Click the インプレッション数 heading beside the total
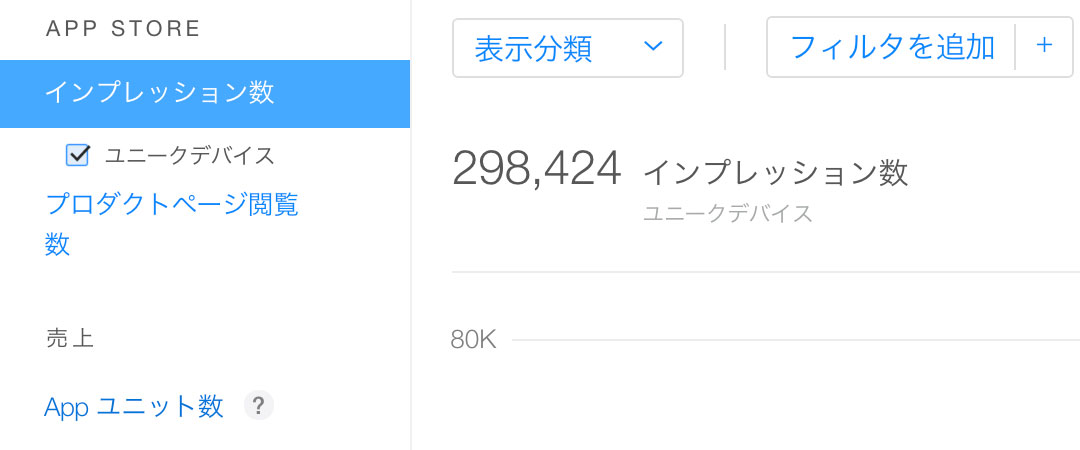 775,172
